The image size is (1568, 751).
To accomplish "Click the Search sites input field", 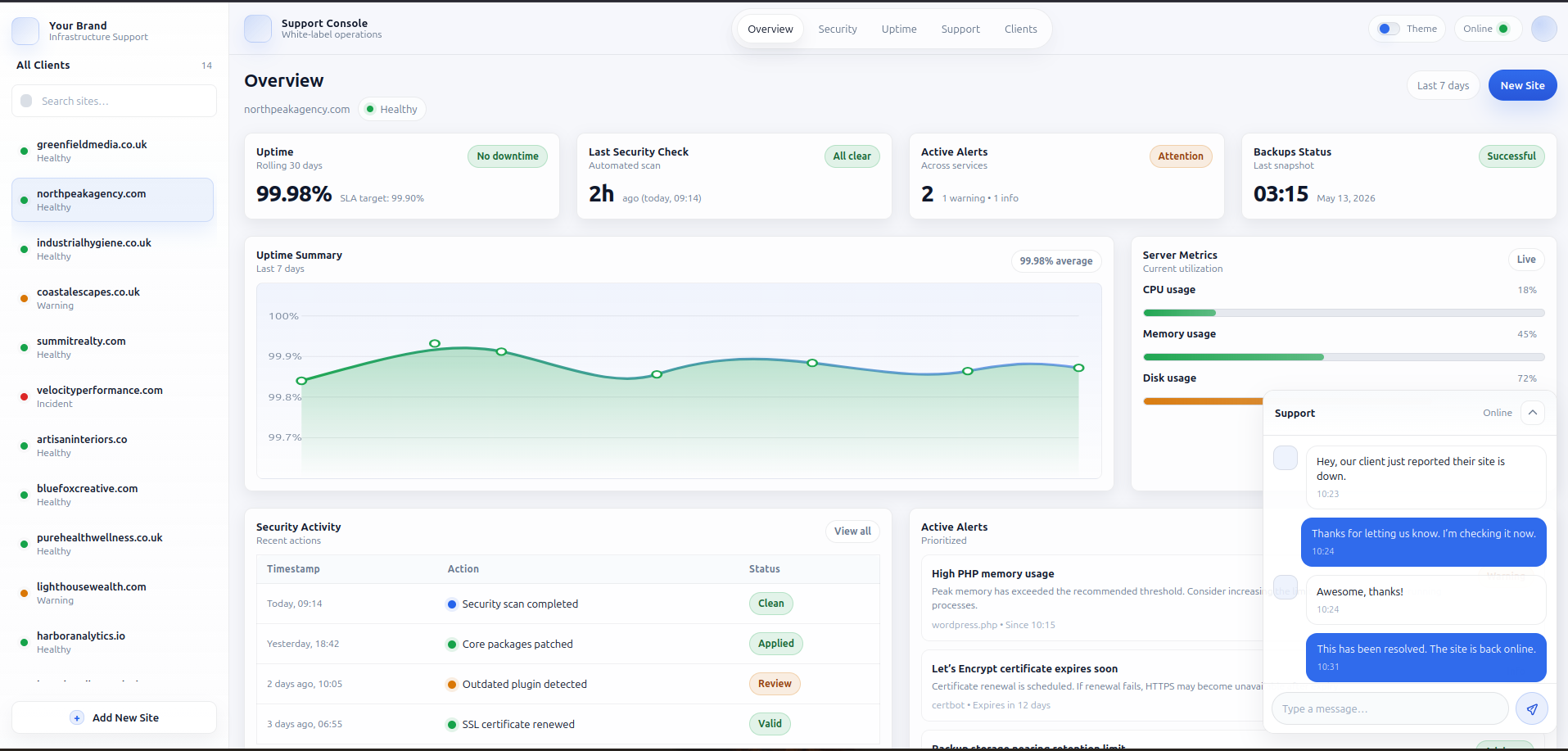I will tap(114, 101).
